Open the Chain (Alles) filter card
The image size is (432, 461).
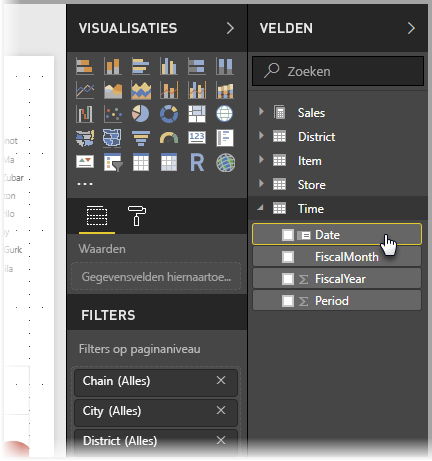point(156,382)
